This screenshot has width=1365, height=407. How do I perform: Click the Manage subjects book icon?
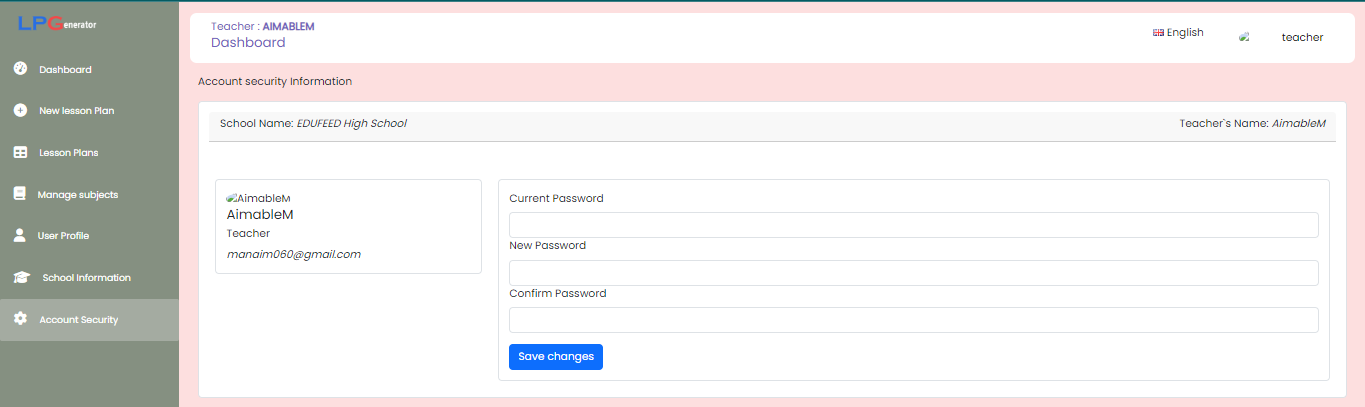click(x=20, y=194)
